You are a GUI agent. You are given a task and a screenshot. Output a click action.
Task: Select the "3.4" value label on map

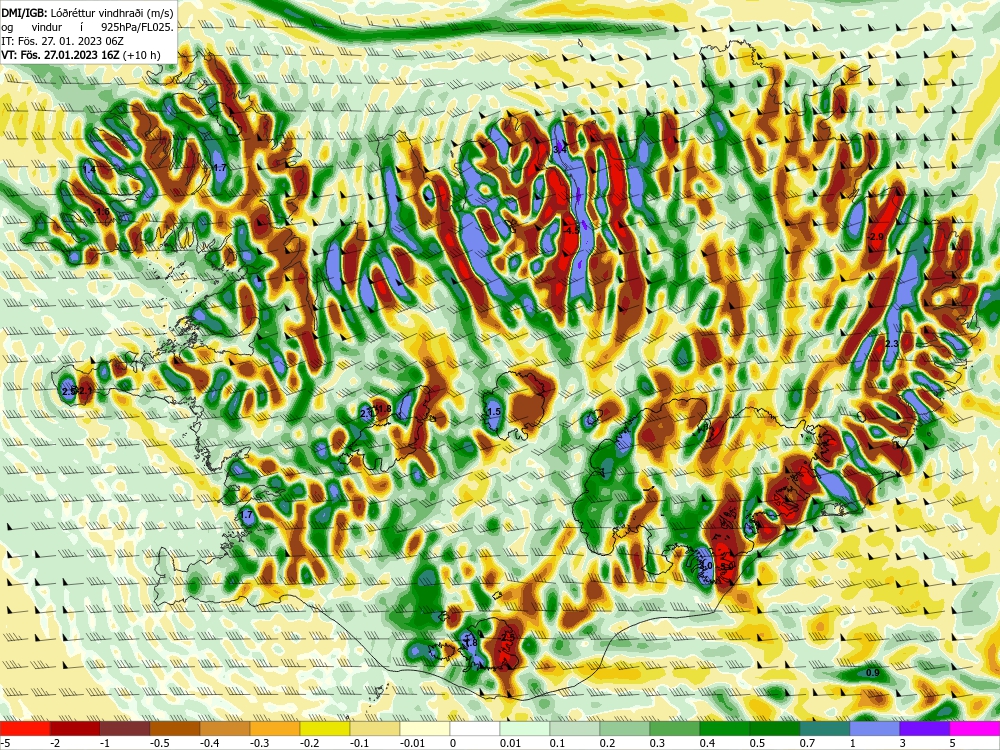click(559, 149)
